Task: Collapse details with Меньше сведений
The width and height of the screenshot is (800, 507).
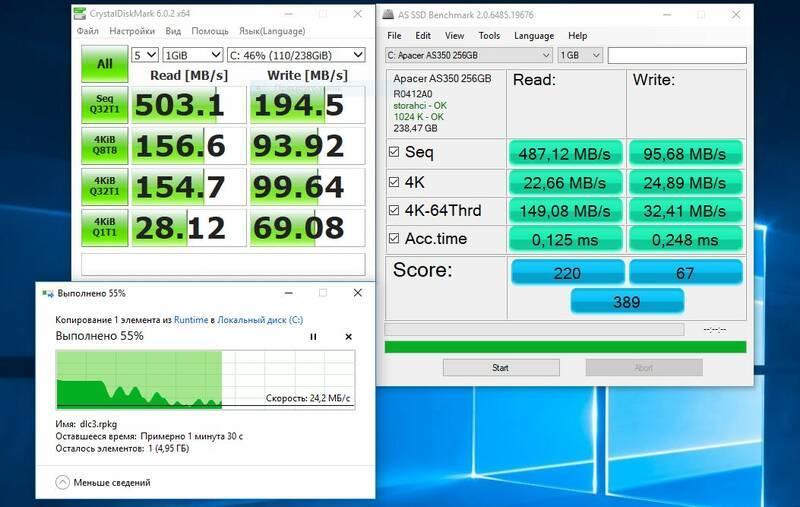Action: [x=103, y=482]
